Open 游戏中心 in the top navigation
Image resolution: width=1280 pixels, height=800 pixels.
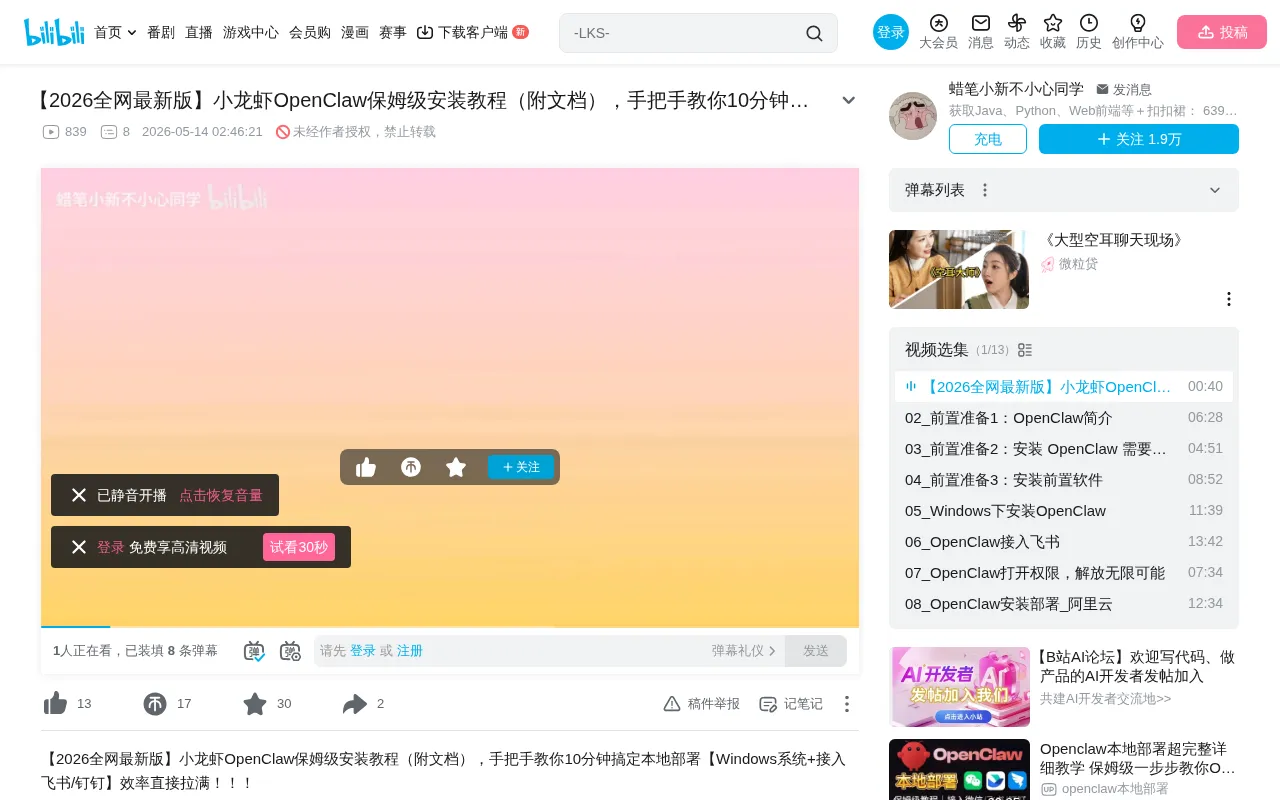click(x=251, y=32)
